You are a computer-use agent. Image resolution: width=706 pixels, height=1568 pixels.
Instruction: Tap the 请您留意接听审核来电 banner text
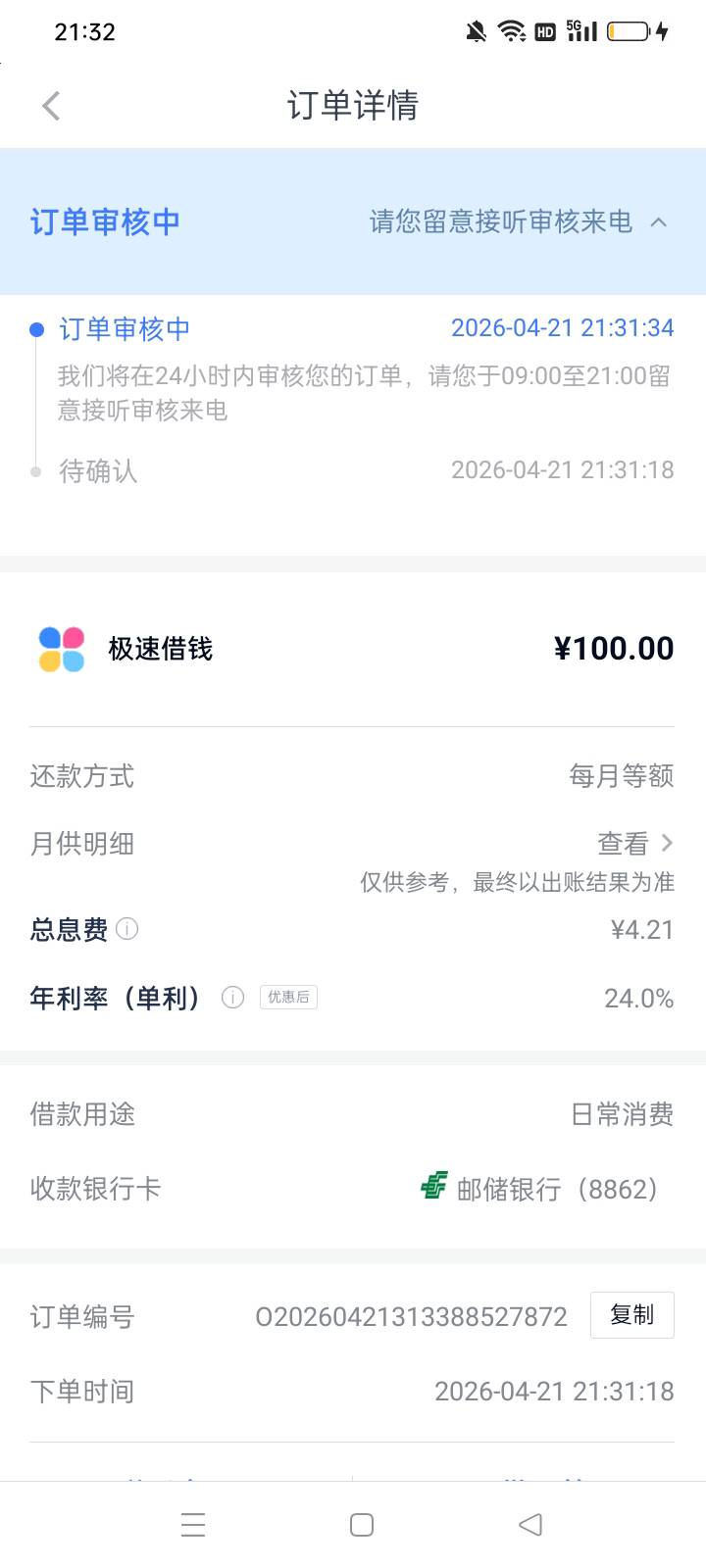[x=500, y=222]
